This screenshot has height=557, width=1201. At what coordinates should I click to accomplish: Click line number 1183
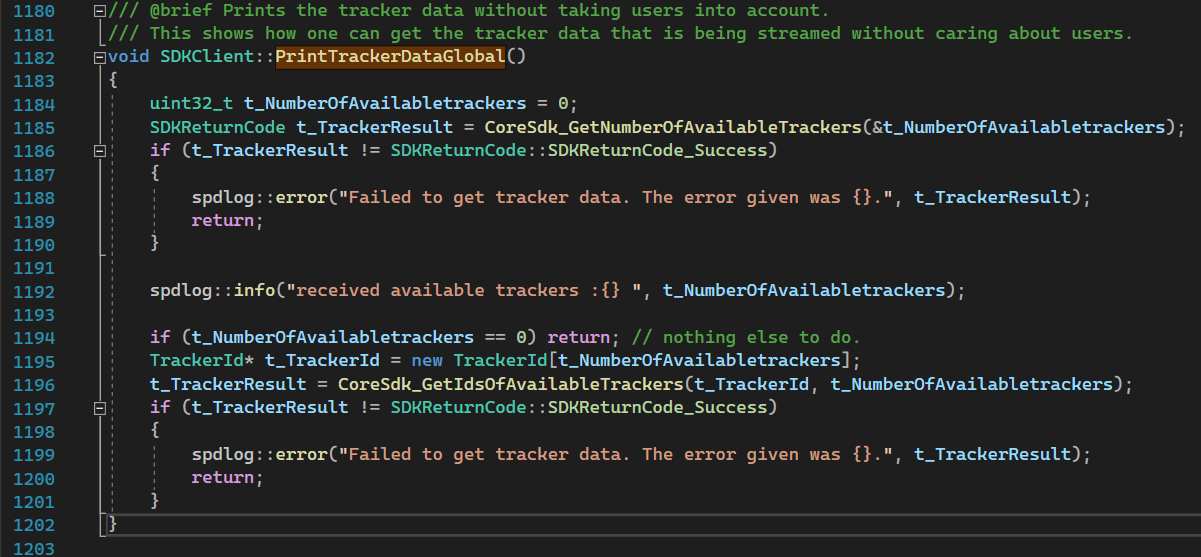point(34,81)
